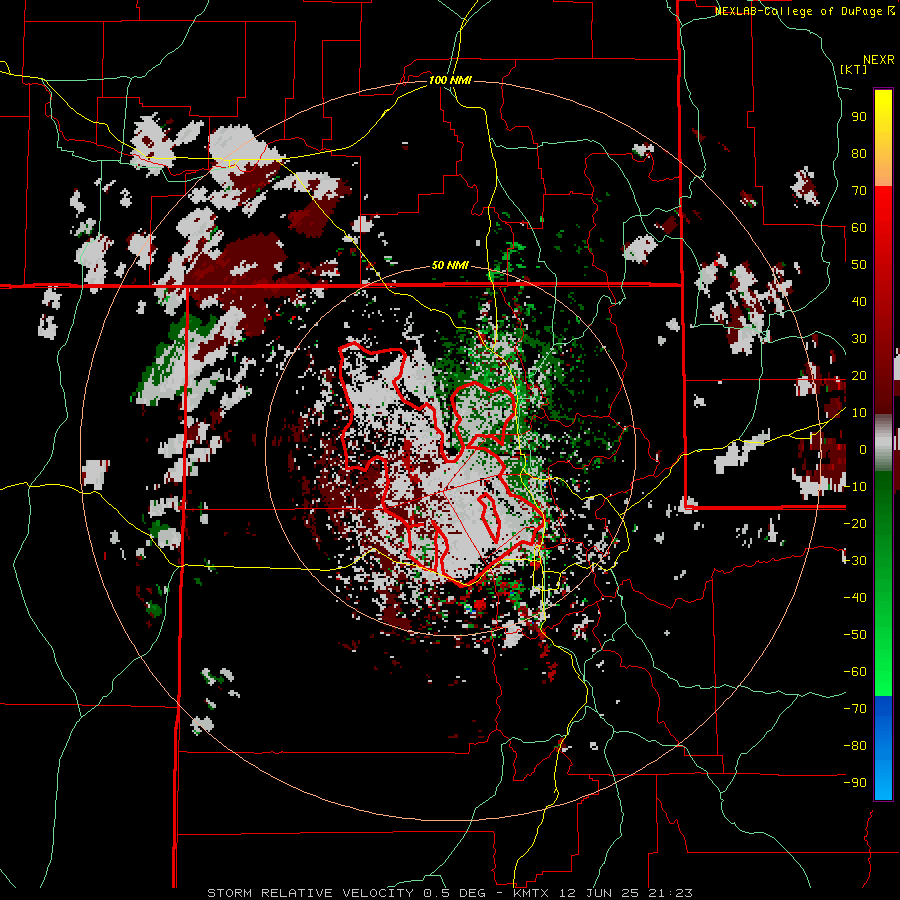The width and height of the screenshot is (900, 900).
Task: Click the '-20' velocity scale label
Action: [x=855, y=523]
